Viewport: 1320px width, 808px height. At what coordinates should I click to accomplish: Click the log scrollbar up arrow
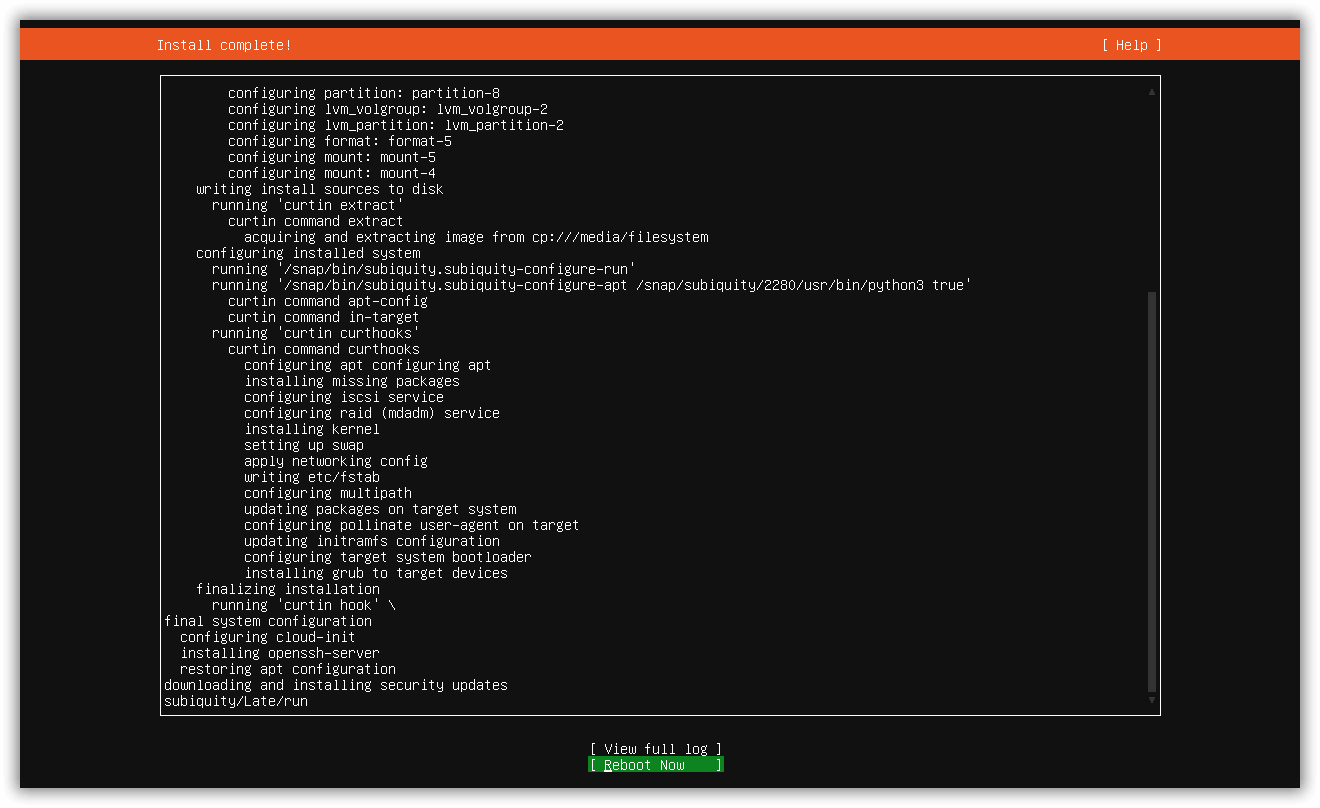(1152, 92)
